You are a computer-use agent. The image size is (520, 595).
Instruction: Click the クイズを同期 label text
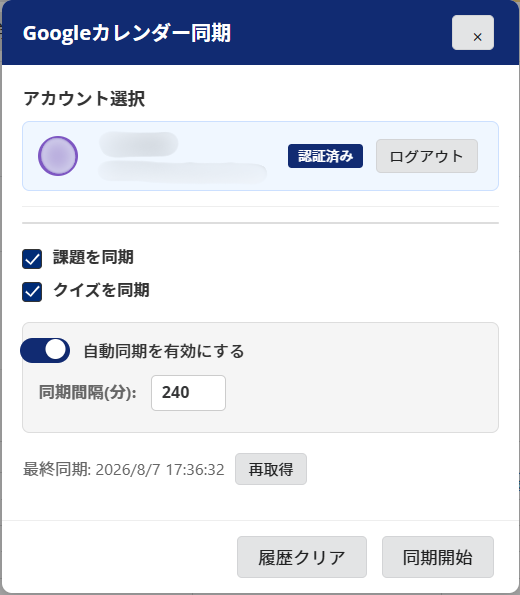coord(101,290)
